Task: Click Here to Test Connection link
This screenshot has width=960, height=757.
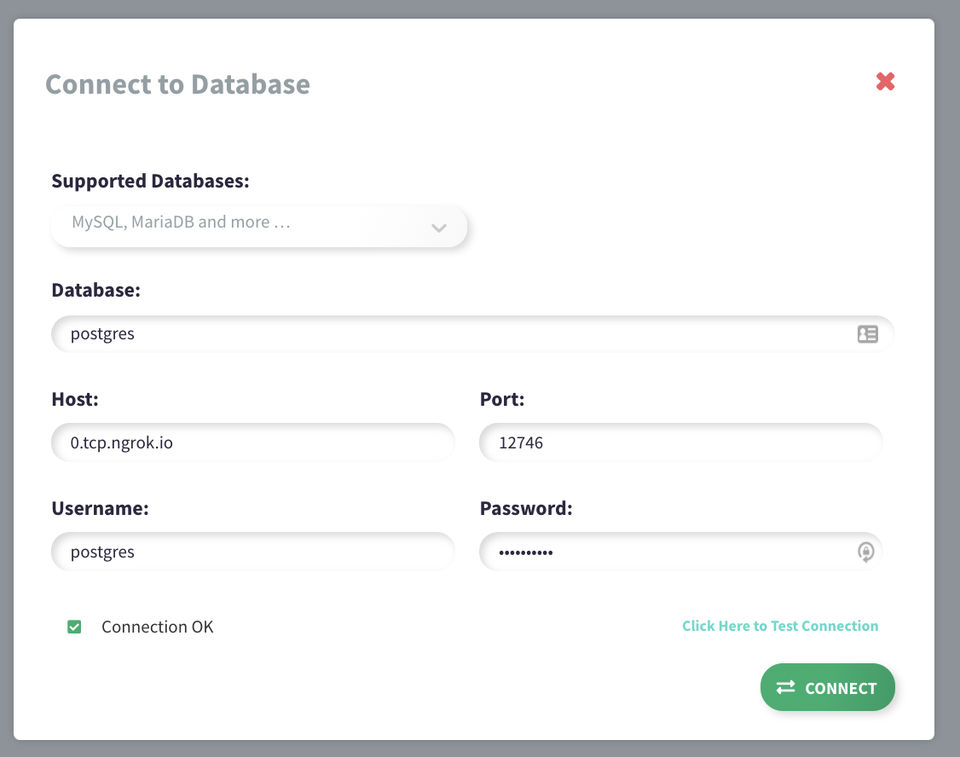Action: [x=780, y=626]
